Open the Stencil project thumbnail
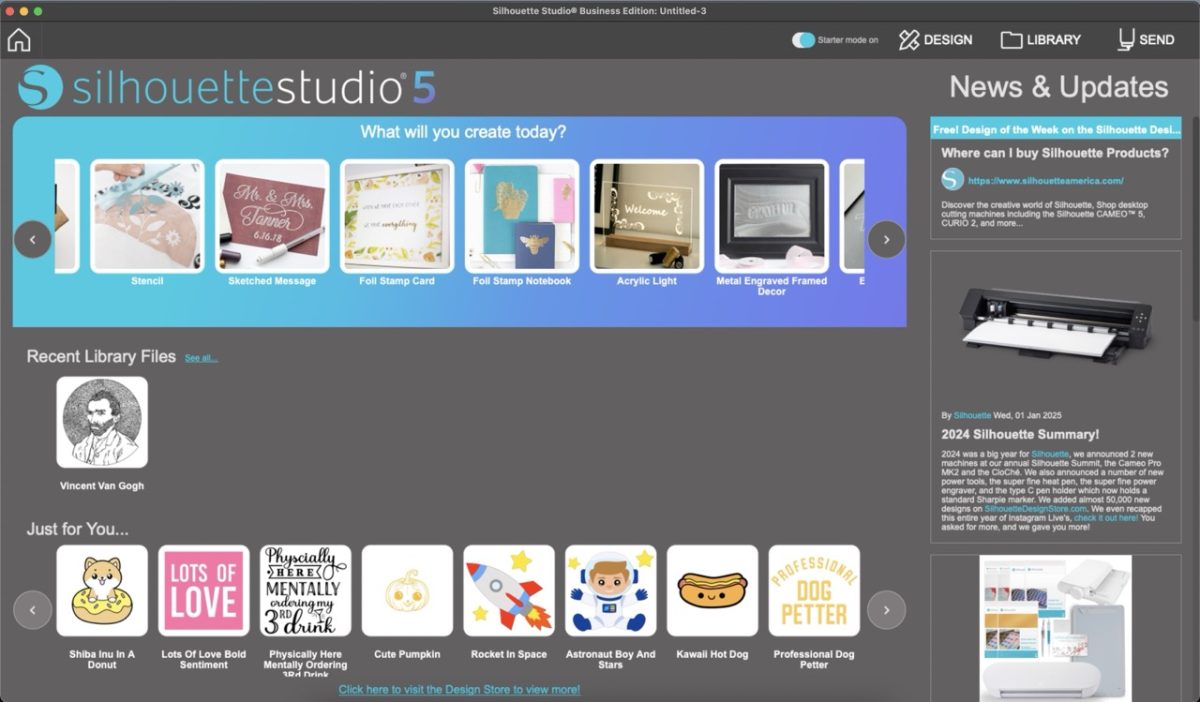 (147, 216)
